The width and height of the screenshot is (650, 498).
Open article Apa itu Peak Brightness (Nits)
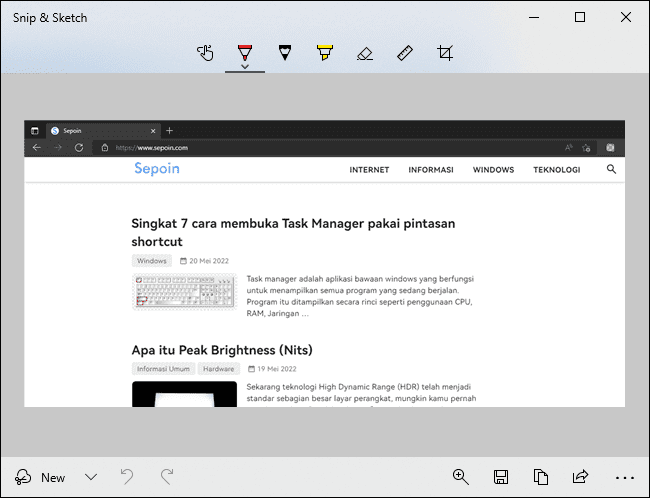click(x=222, y=350)
